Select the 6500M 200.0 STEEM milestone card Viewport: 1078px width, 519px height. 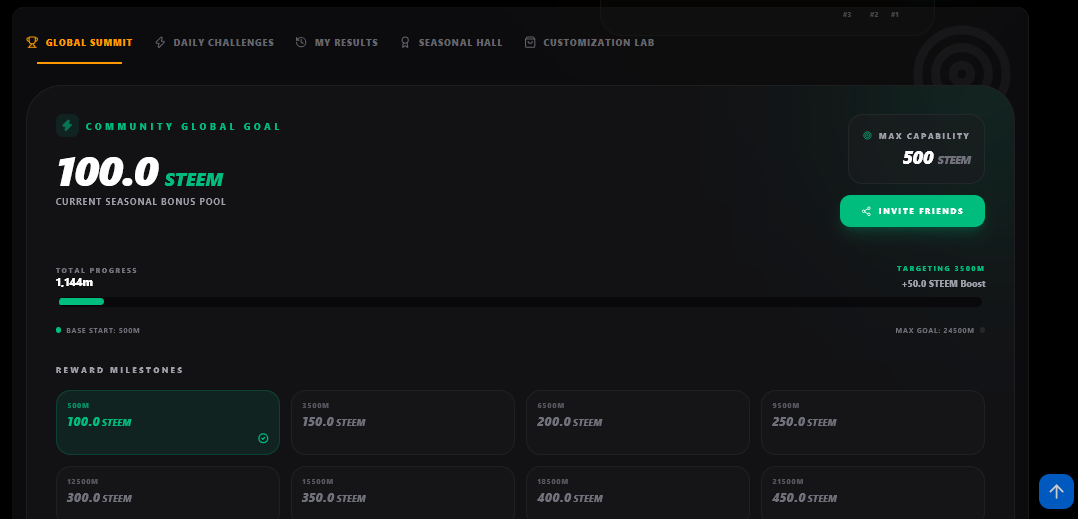pyautogui.click(x=638, y=422)
